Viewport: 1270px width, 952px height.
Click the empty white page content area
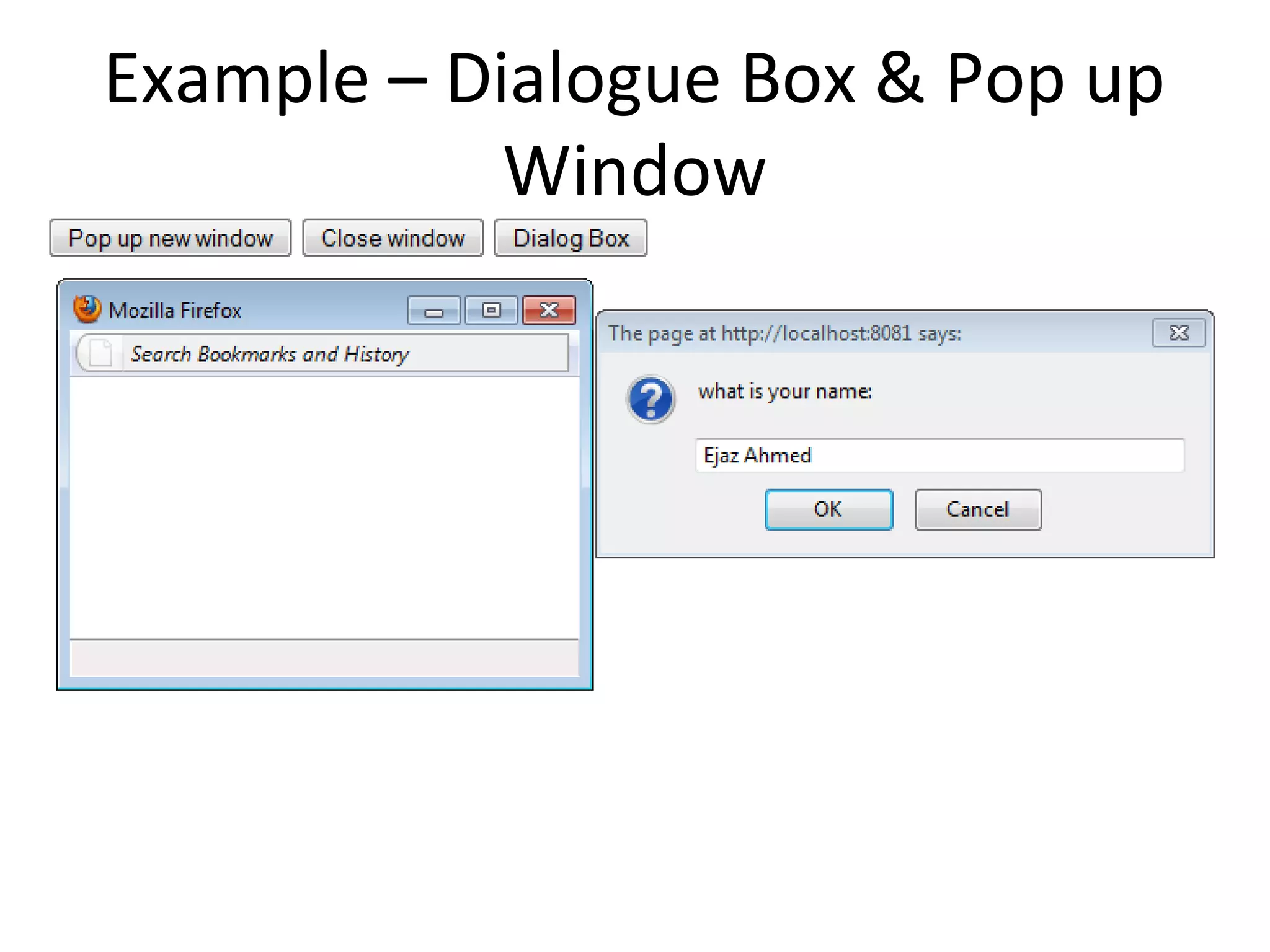[x=324, y=508]
